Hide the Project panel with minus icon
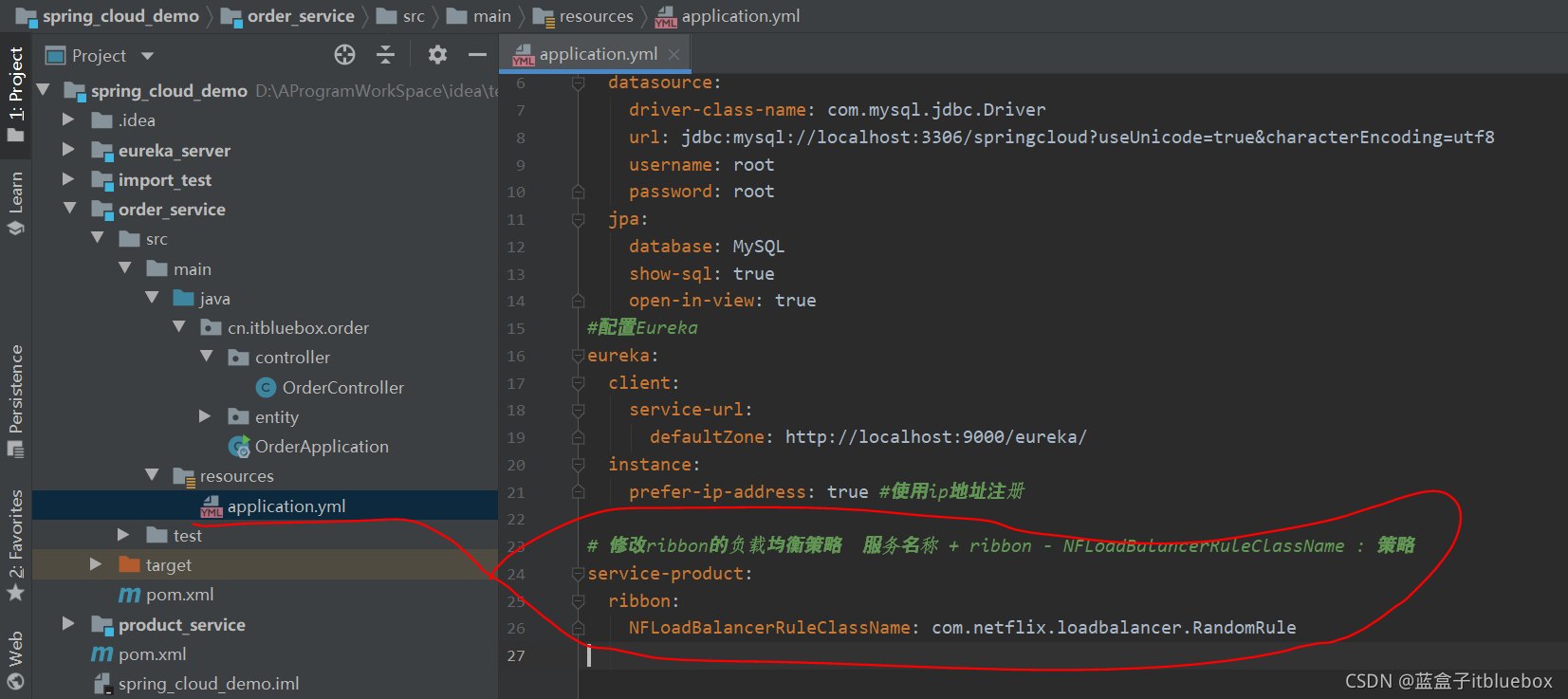This screenshot has width=1568, height=699. click(477, 55)
